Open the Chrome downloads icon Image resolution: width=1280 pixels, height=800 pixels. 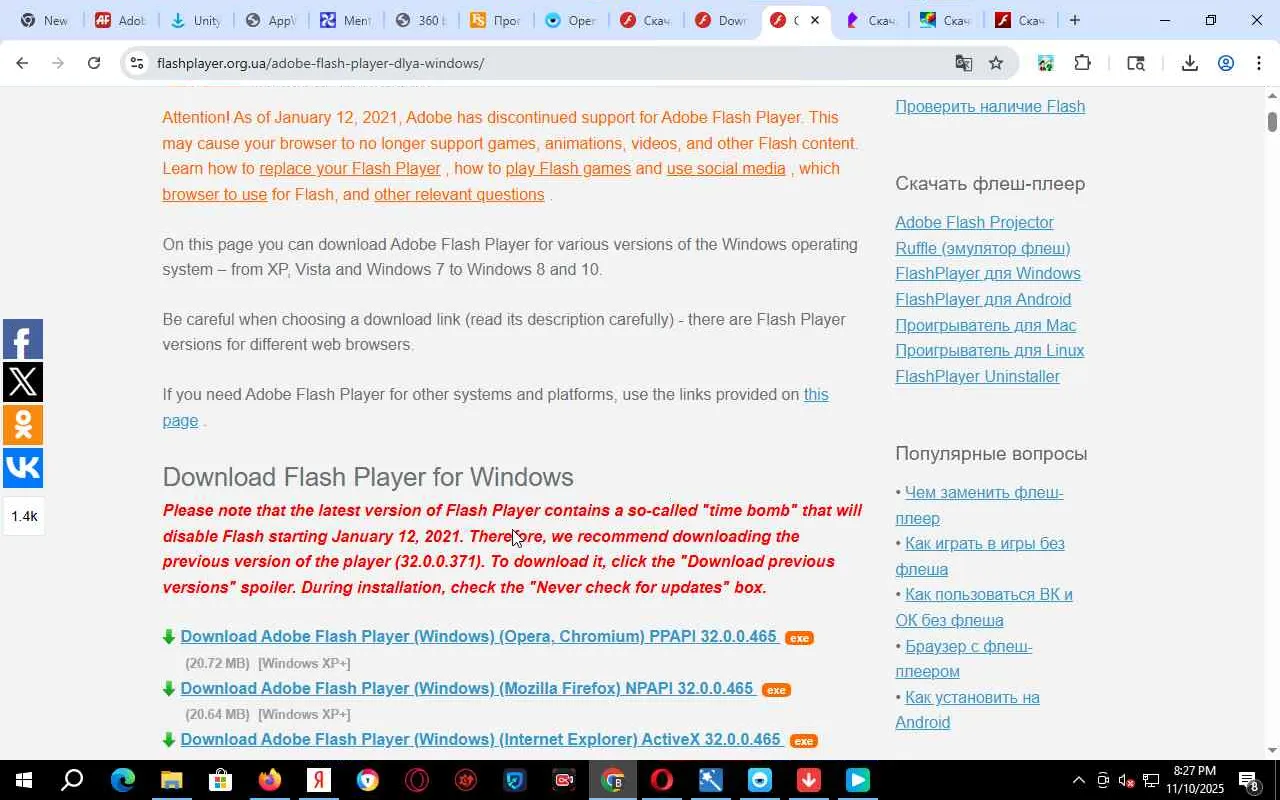[x=1189, y=63]
